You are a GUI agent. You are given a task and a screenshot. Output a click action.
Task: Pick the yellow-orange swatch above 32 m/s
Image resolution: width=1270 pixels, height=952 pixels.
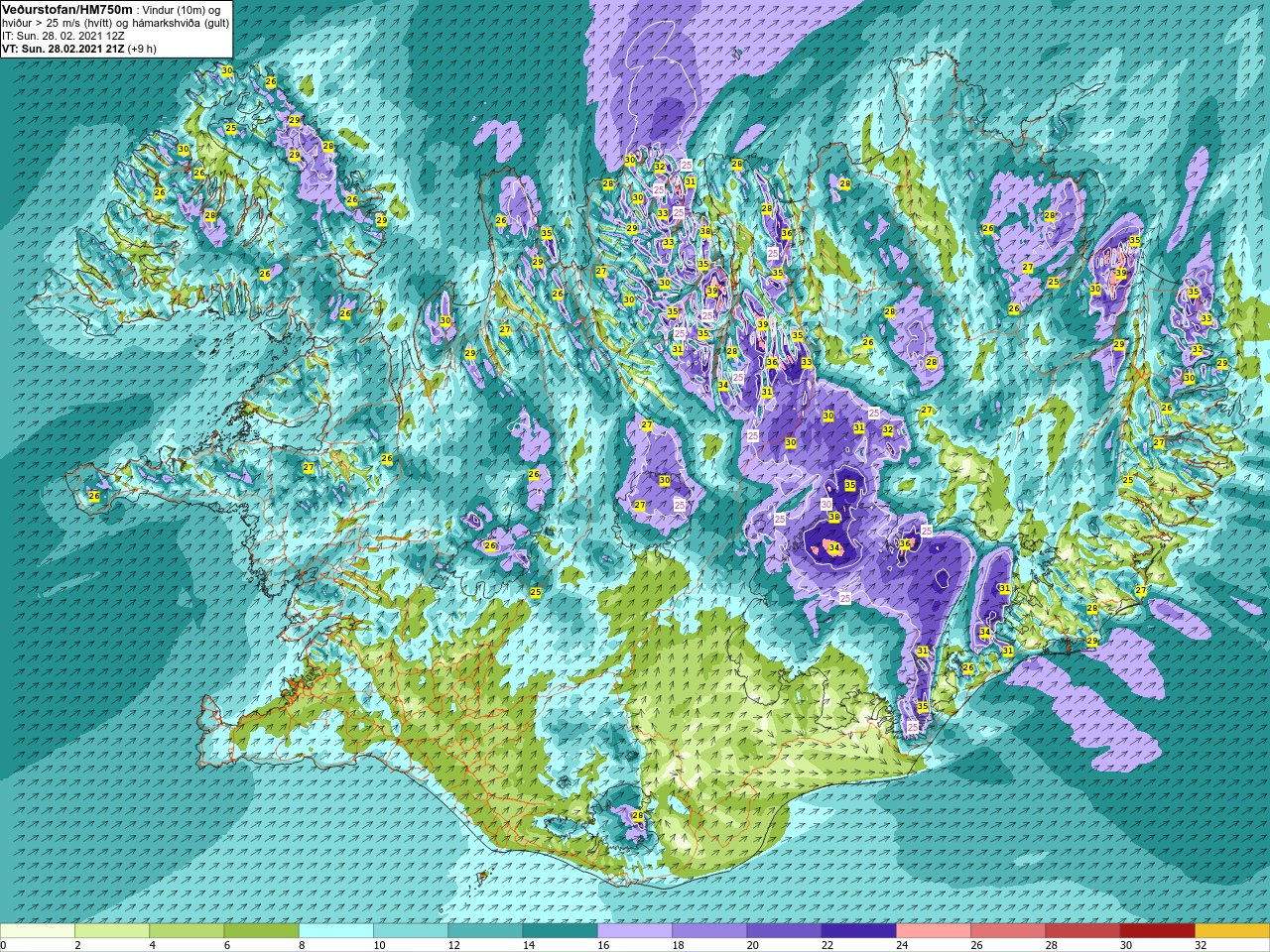(1232, 931)
